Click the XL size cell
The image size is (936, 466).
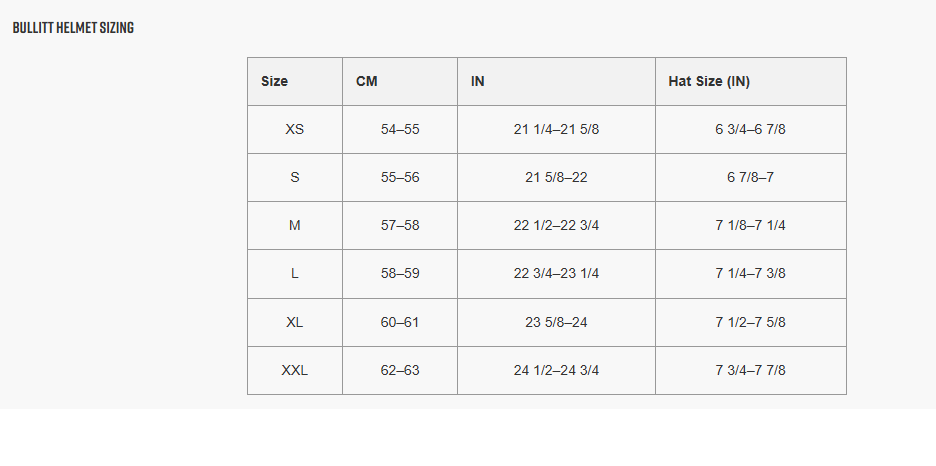click(x=295, y=322)
